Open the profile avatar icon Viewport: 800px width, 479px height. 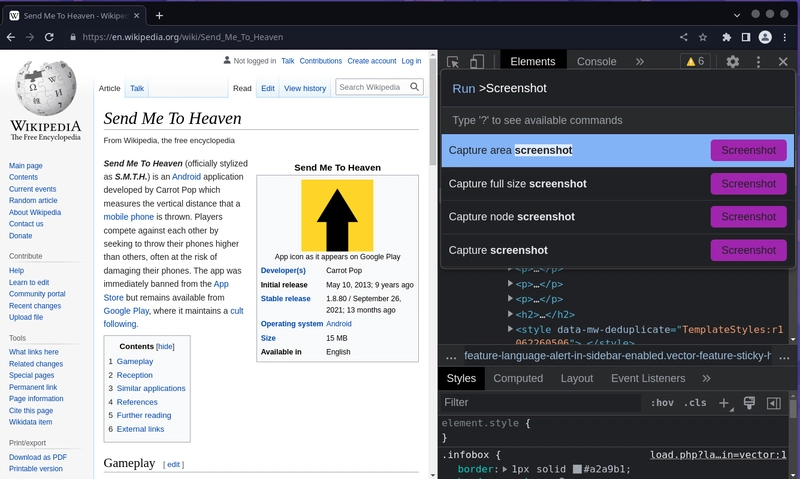tap(765, 37)
